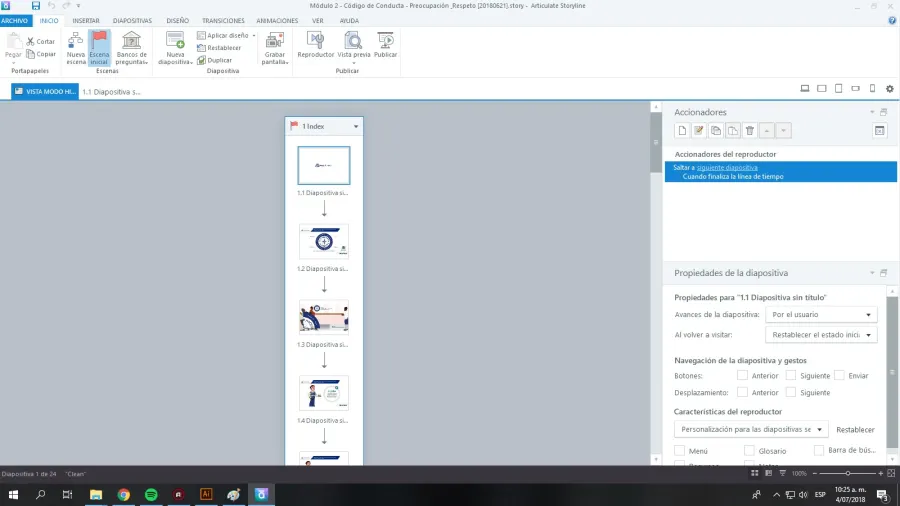Open the Avances de la diapositiva dropdown
This screenshot has width=900, height=506.
(x=820, y=314)
